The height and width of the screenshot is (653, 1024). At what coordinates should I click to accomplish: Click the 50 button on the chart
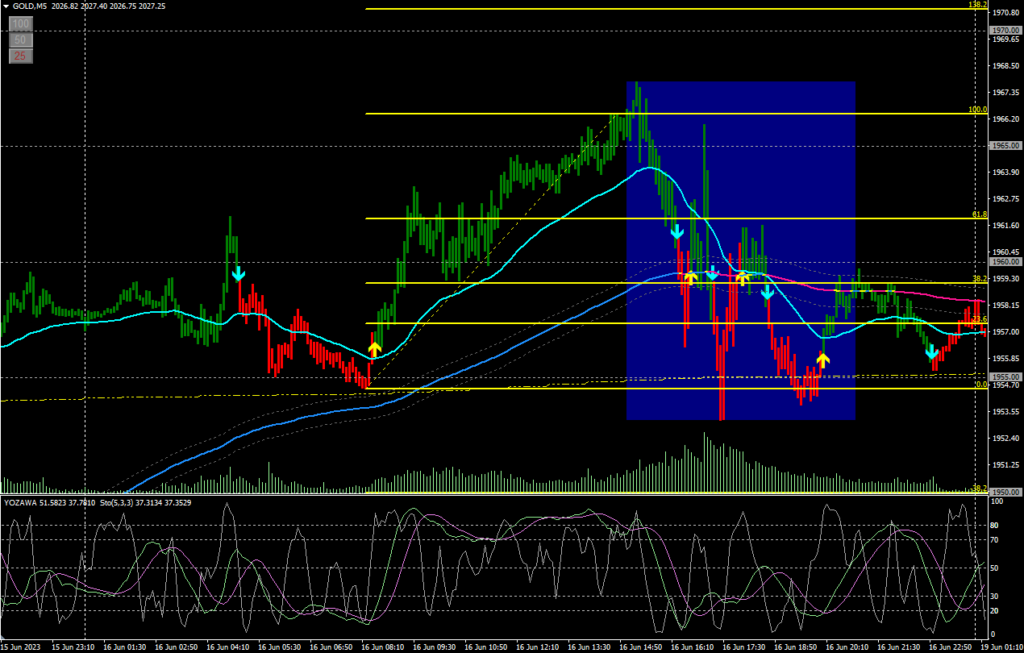coord(20,40)
